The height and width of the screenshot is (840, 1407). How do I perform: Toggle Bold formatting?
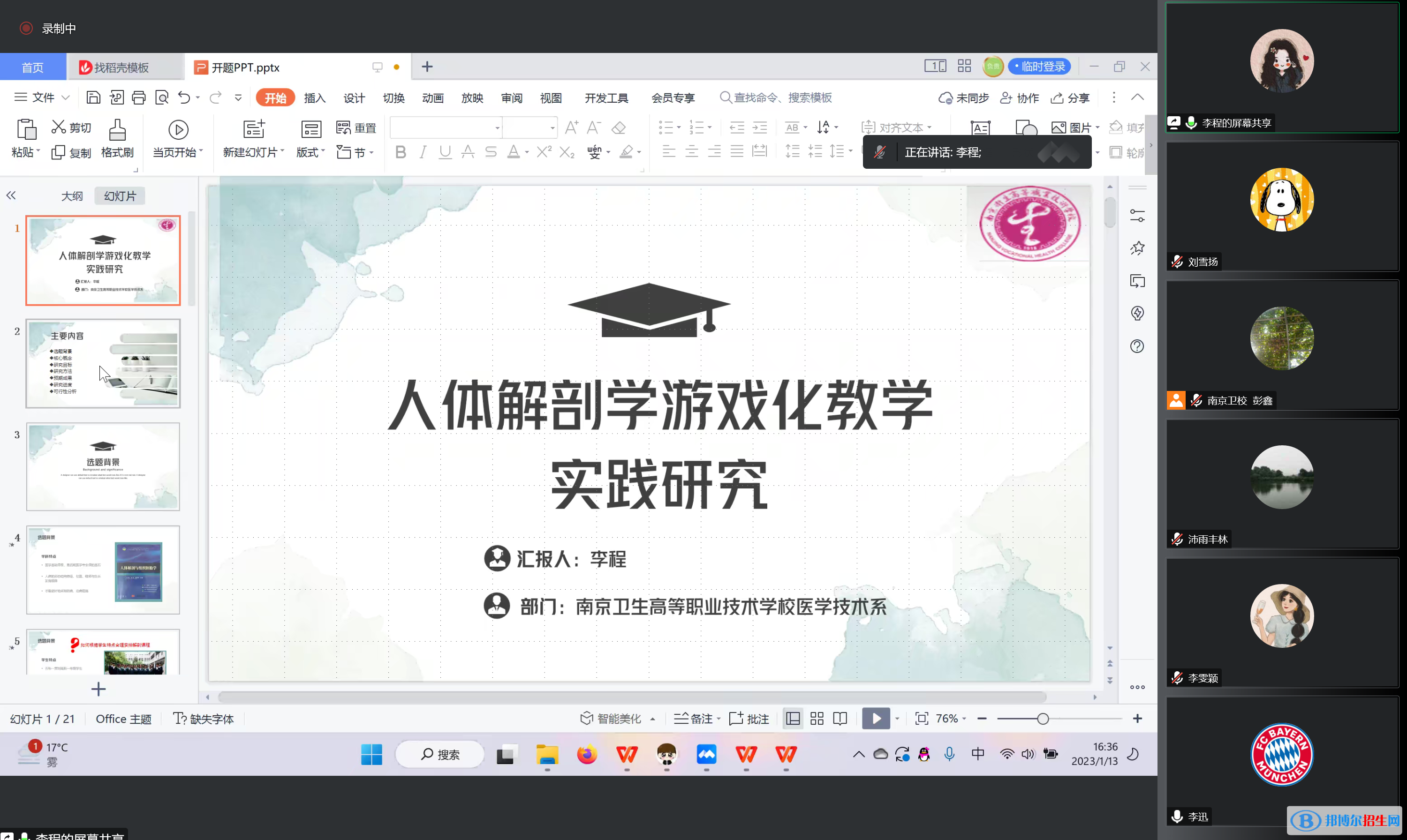point(401,152)
